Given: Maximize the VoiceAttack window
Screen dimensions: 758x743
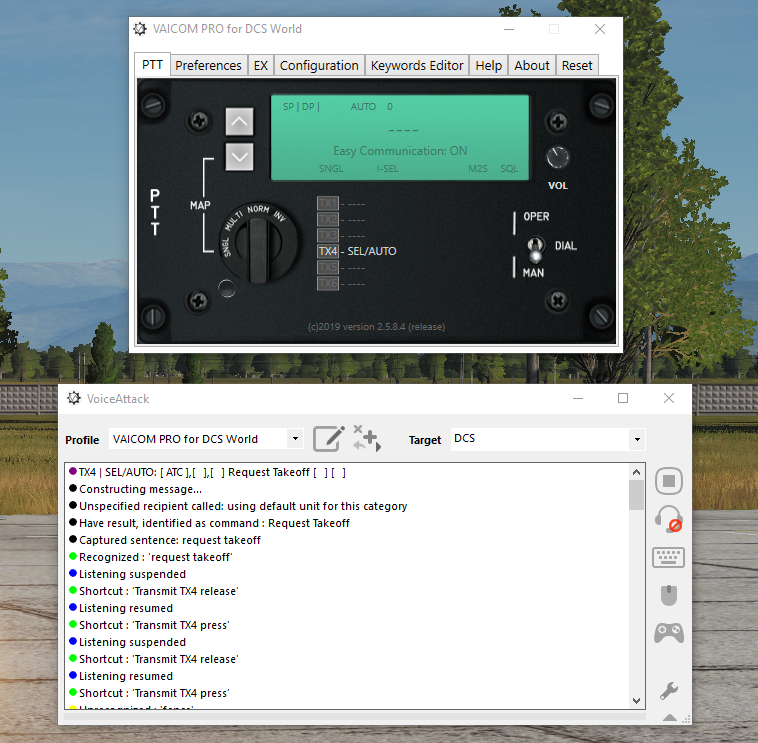Looking at the screenshot, I should pos(623,398).
